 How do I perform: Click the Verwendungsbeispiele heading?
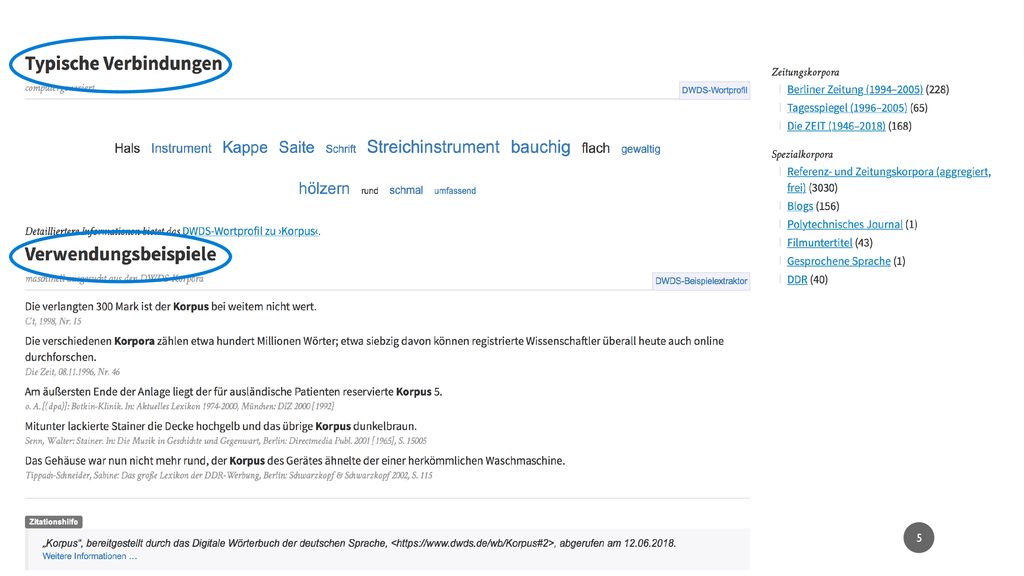click(x=120, y=254)
